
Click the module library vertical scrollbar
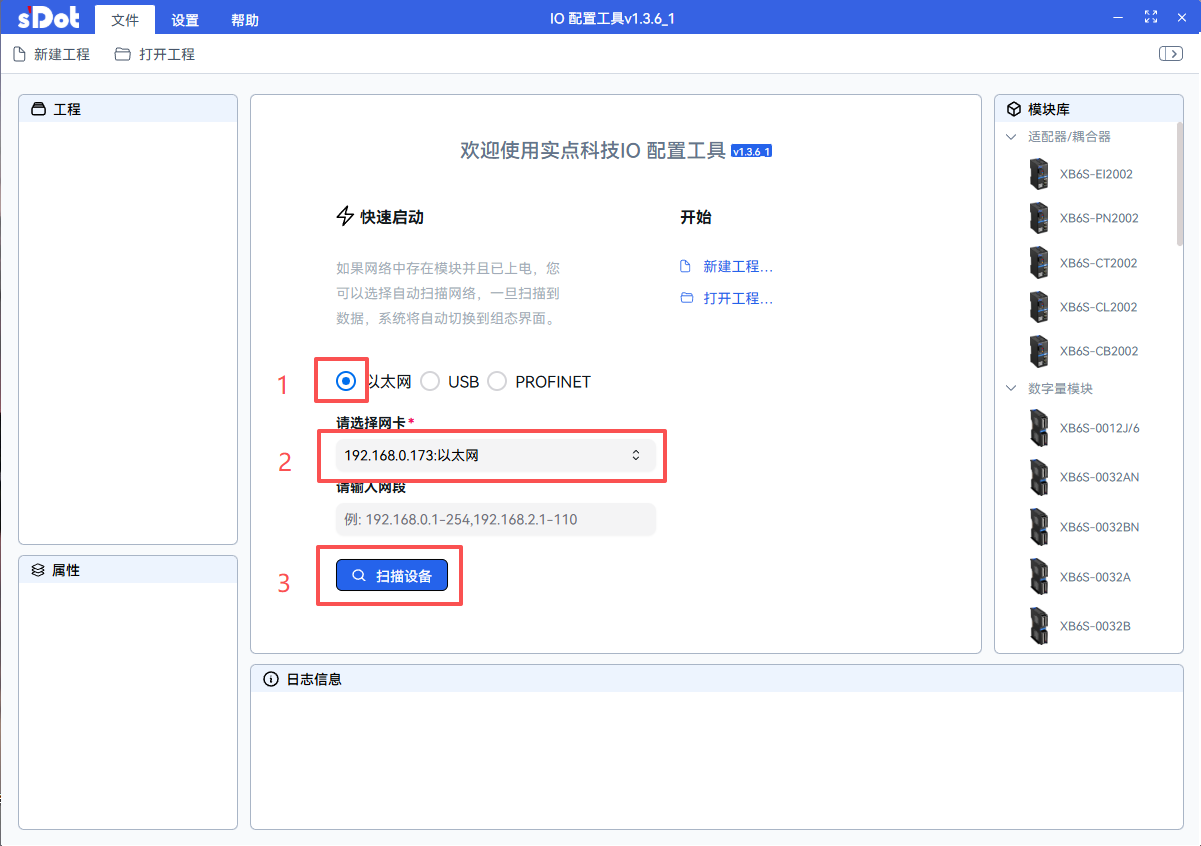point(1180,190)
